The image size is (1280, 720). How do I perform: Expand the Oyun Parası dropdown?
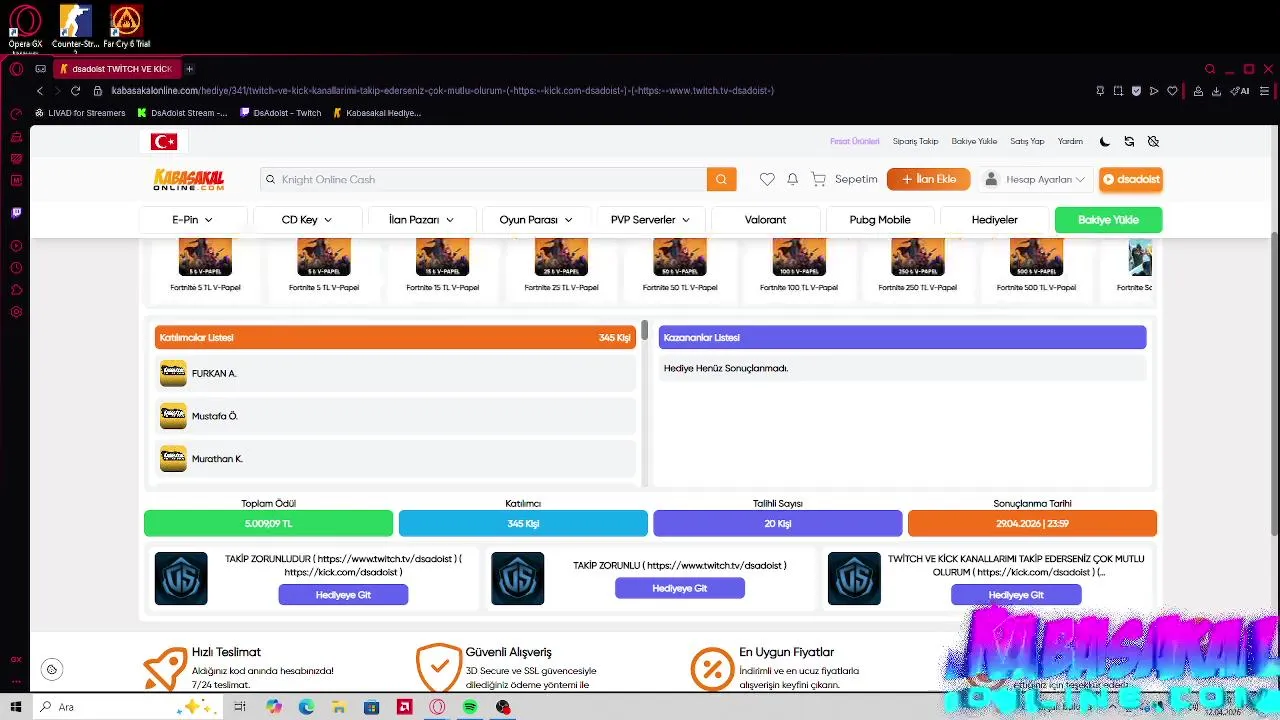(536, 220)
